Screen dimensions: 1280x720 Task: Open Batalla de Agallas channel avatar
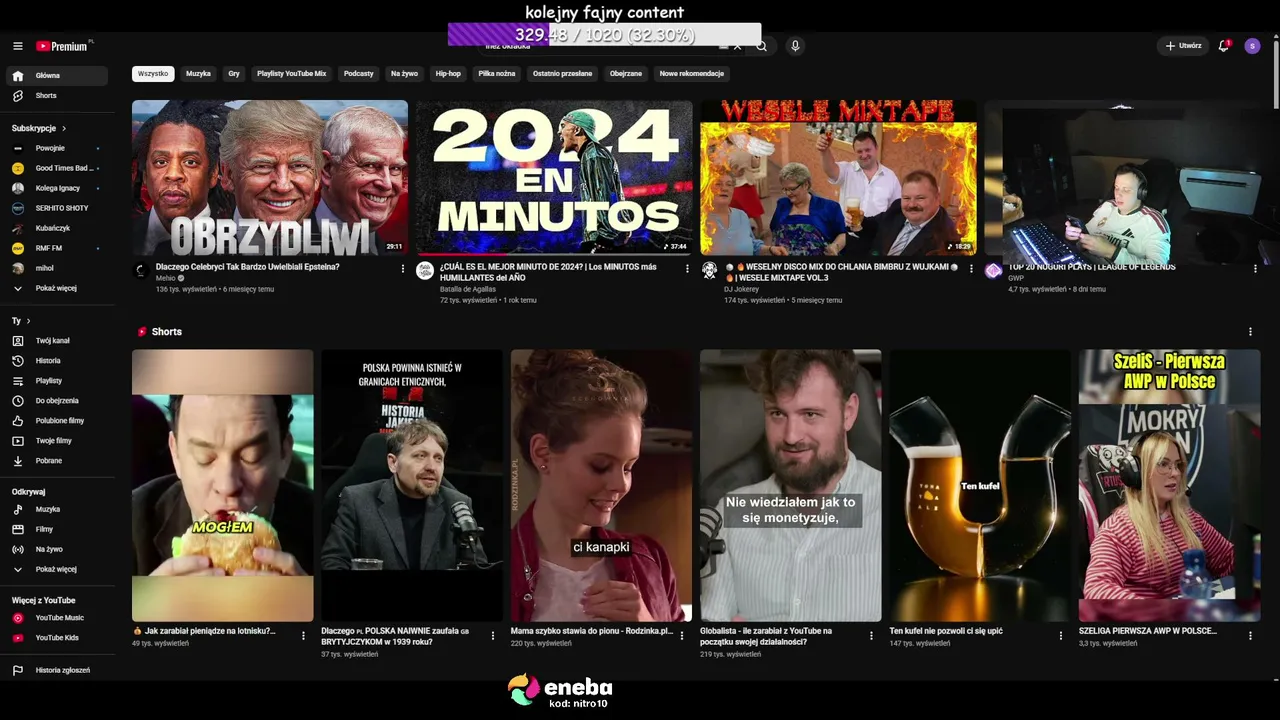click(x=425, y=271)
